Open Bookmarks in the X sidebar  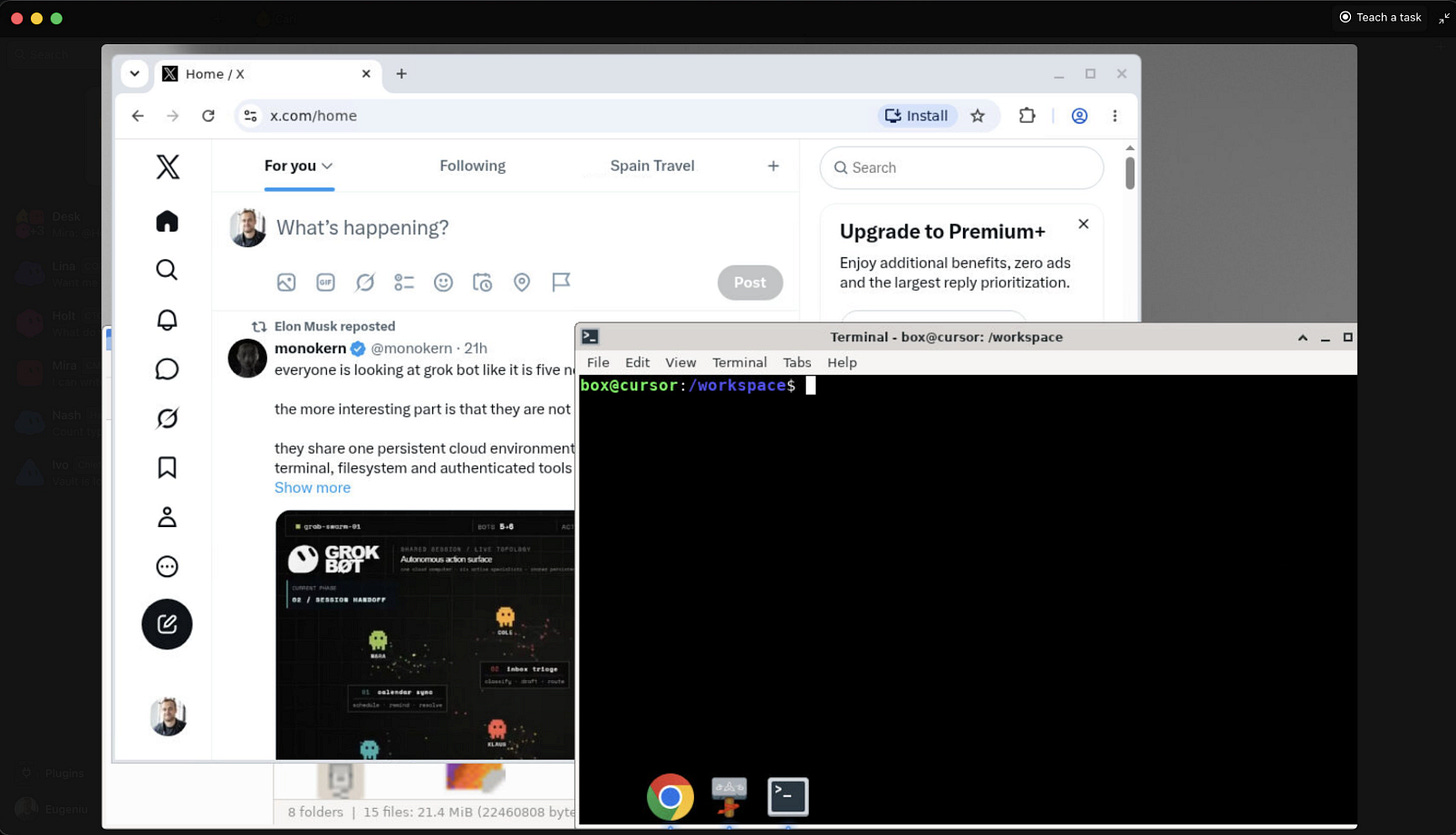167,467
